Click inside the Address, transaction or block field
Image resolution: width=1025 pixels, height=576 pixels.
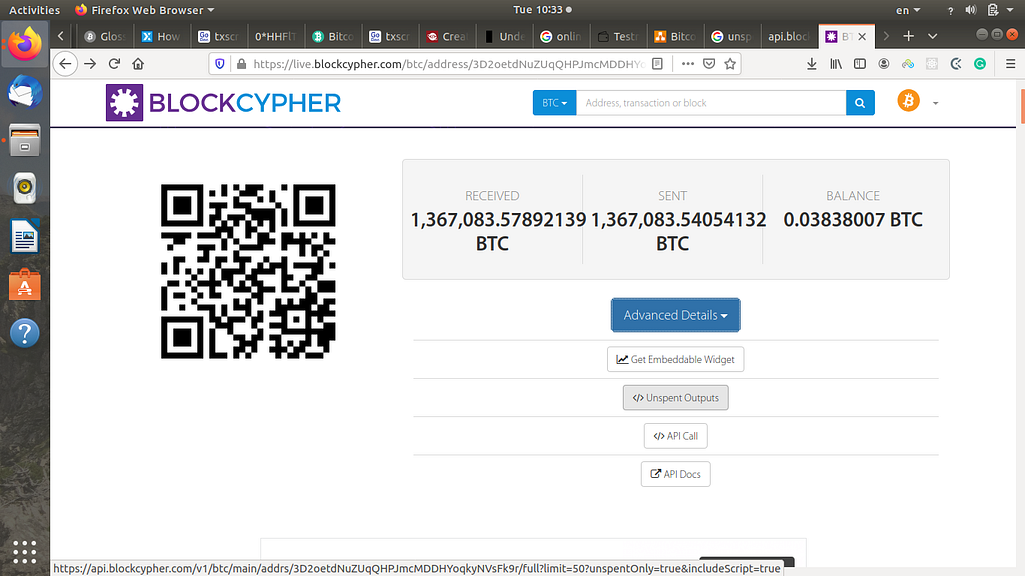710,102
